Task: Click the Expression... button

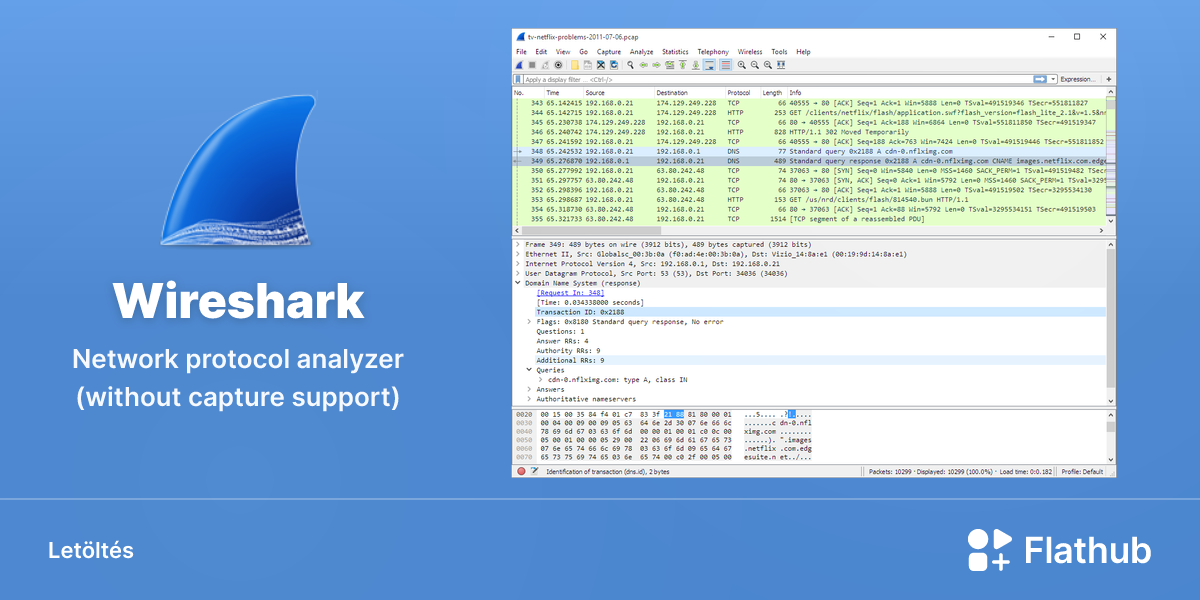Action: point(1077,79)
